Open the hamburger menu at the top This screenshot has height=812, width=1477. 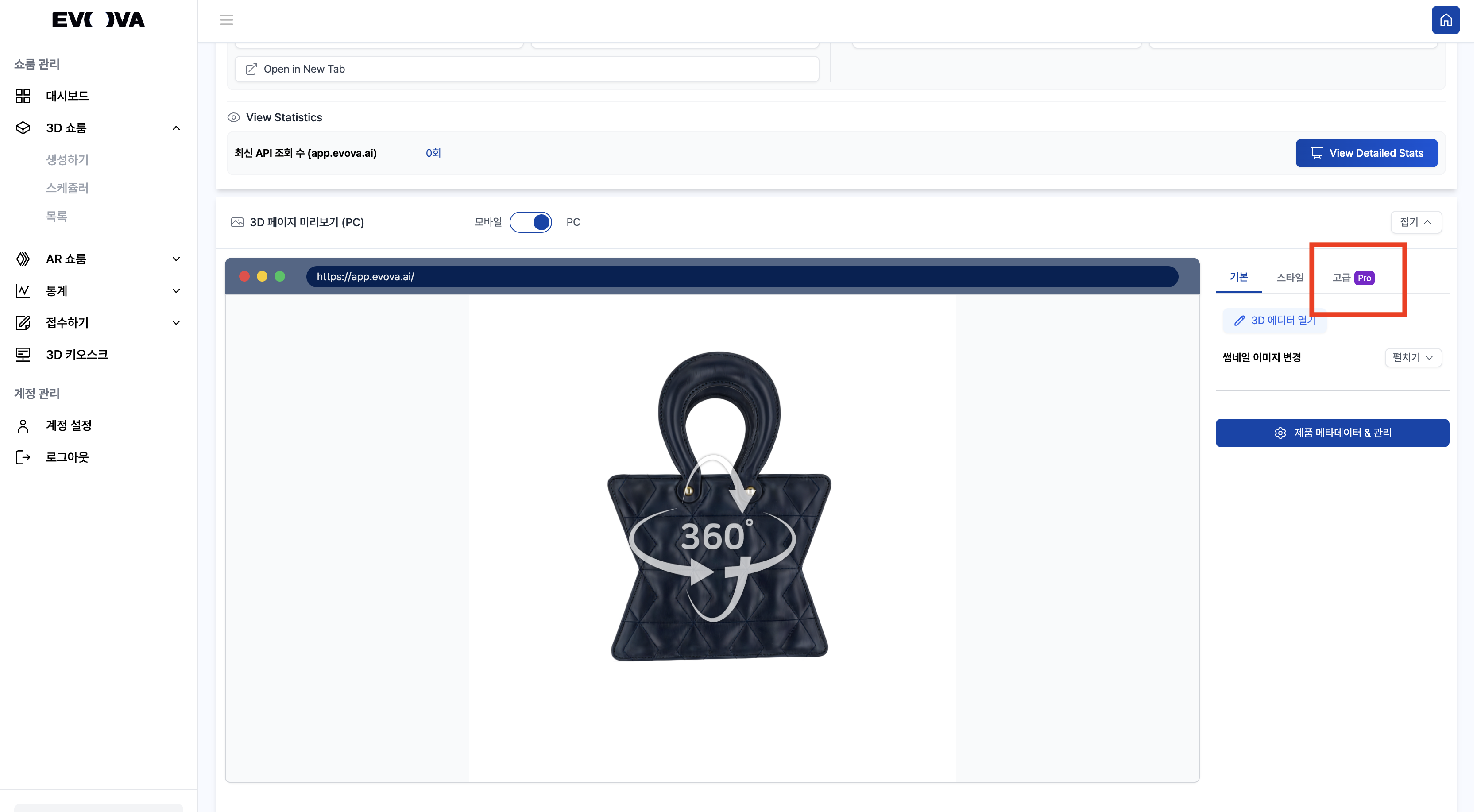[x=227, y=19]
